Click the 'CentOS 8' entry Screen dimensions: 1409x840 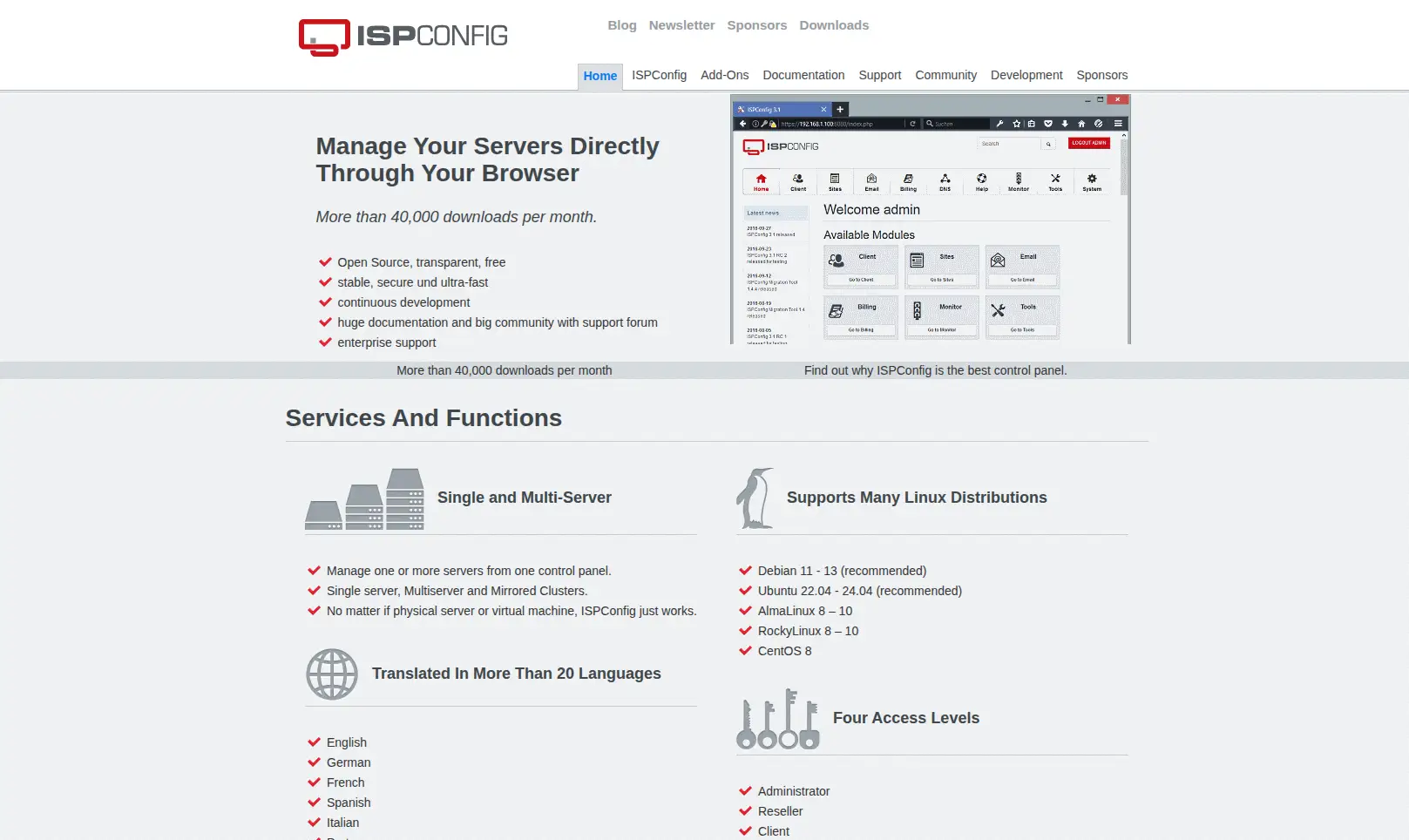(784, 651)
